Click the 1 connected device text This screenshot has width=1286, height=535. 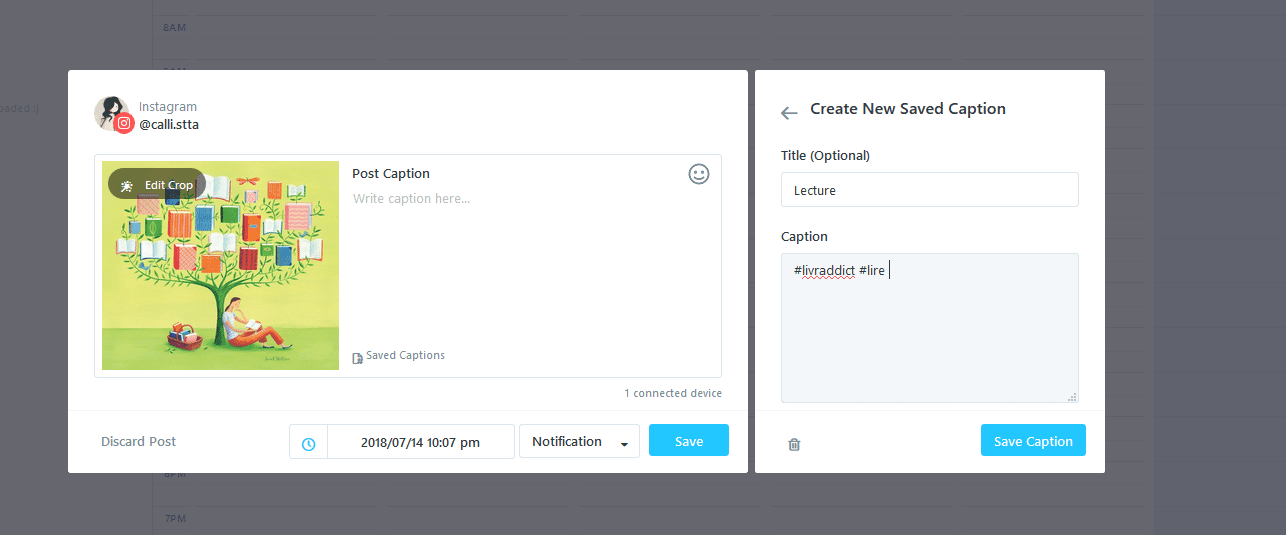coord(673,393)
